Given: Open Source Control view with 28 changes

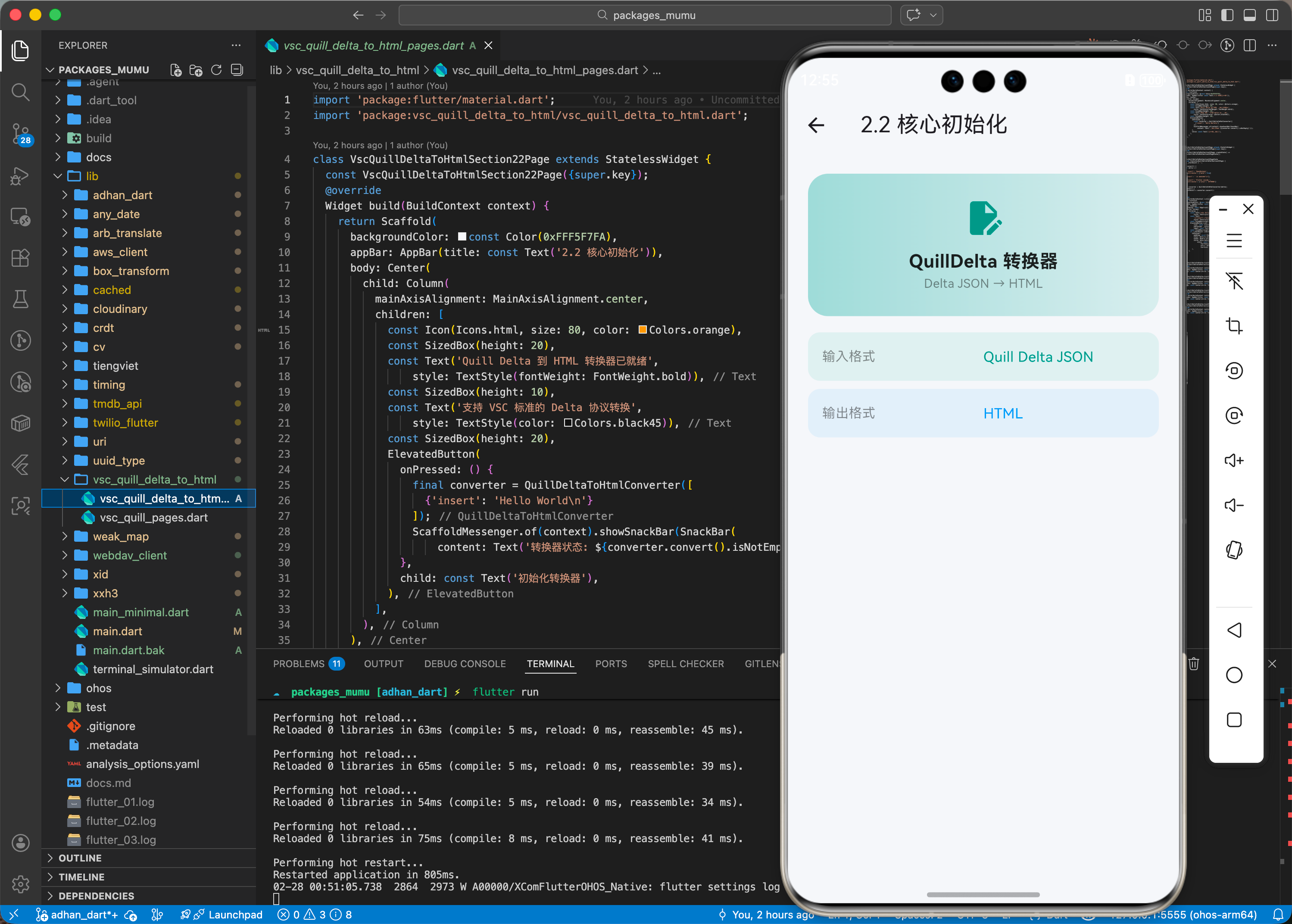Looking at the screenshot, I should tap(21, 134).
